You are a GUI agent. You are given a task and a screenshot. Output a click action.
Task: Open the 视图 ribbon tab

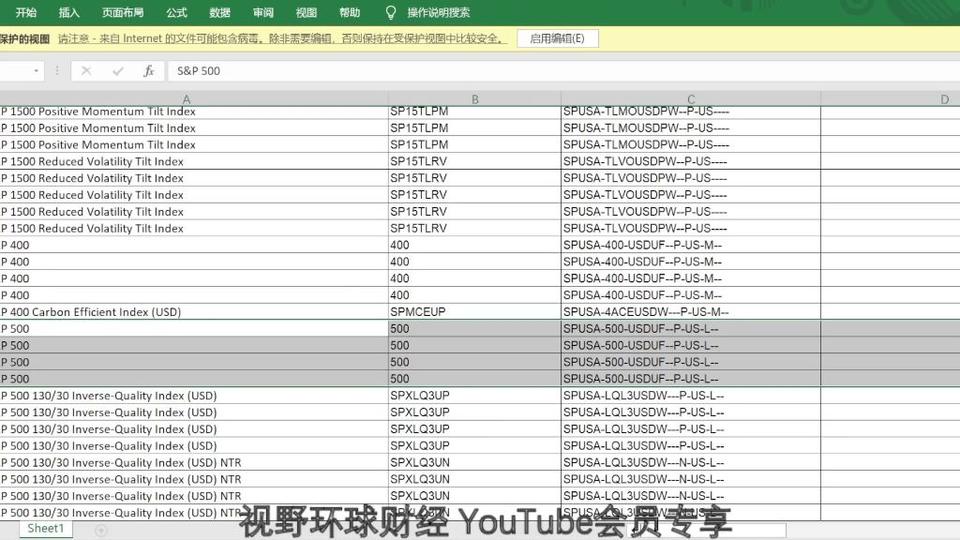coord(306,12)
